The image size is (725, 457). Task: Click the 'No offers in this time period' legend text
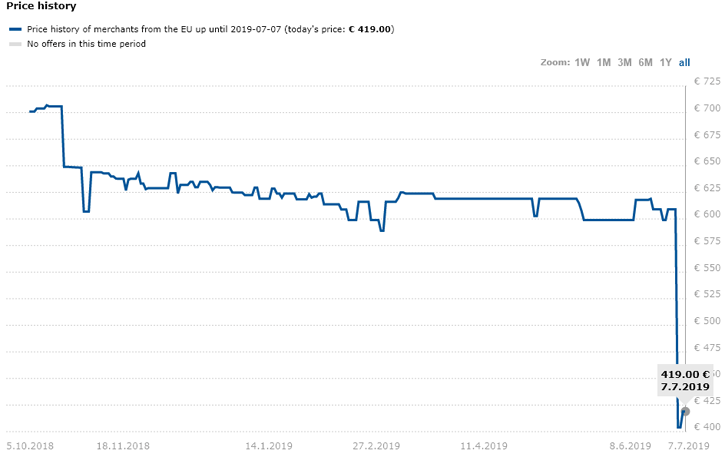tap(86, 44)
